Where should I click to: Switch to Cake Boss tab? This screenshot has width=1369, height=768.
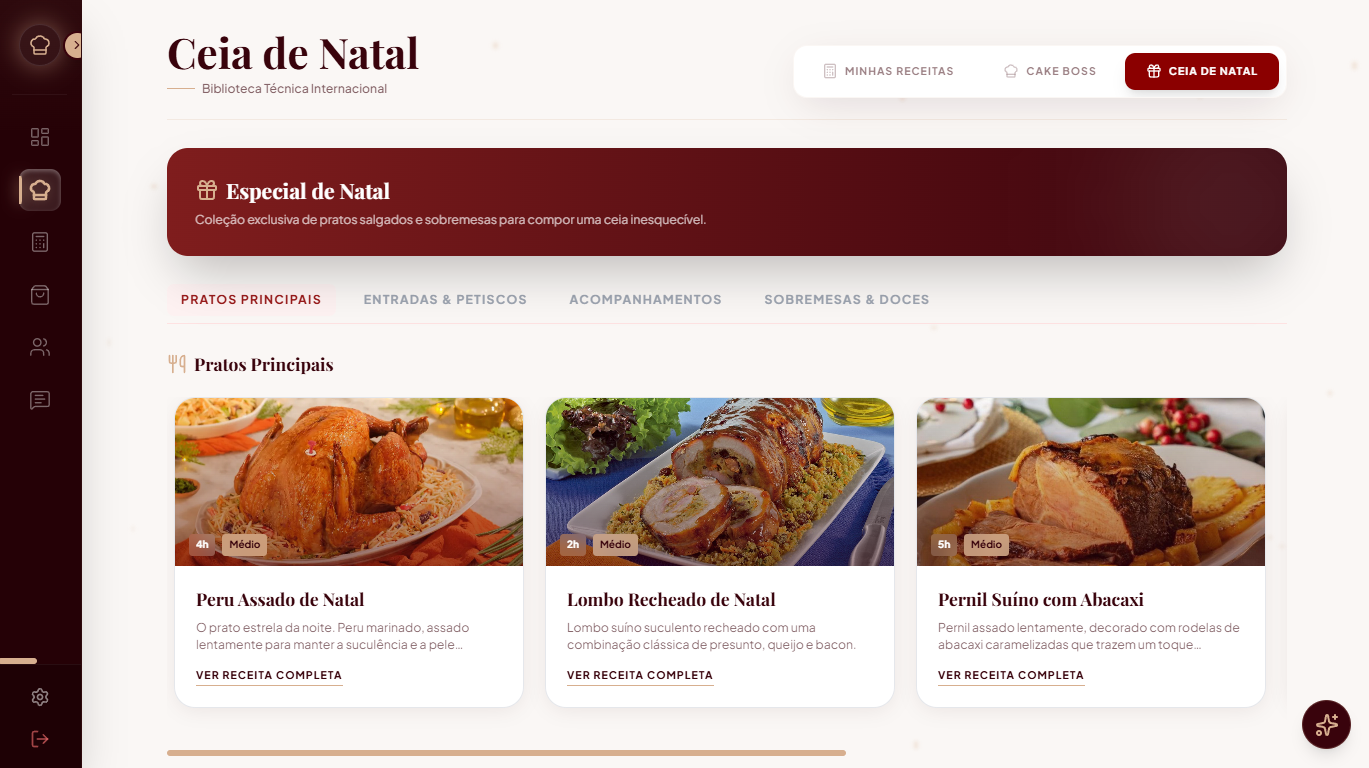click(1050, 71)
